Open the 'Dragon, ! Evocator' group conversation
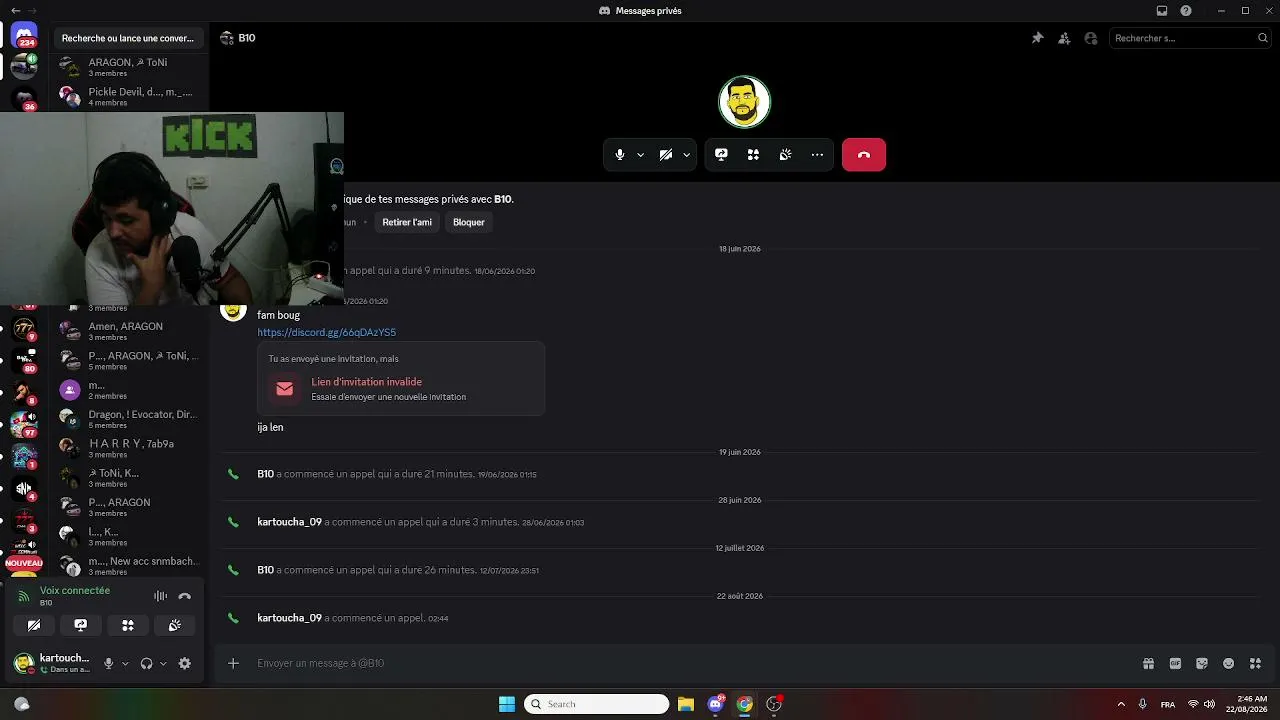 point(130,419)
